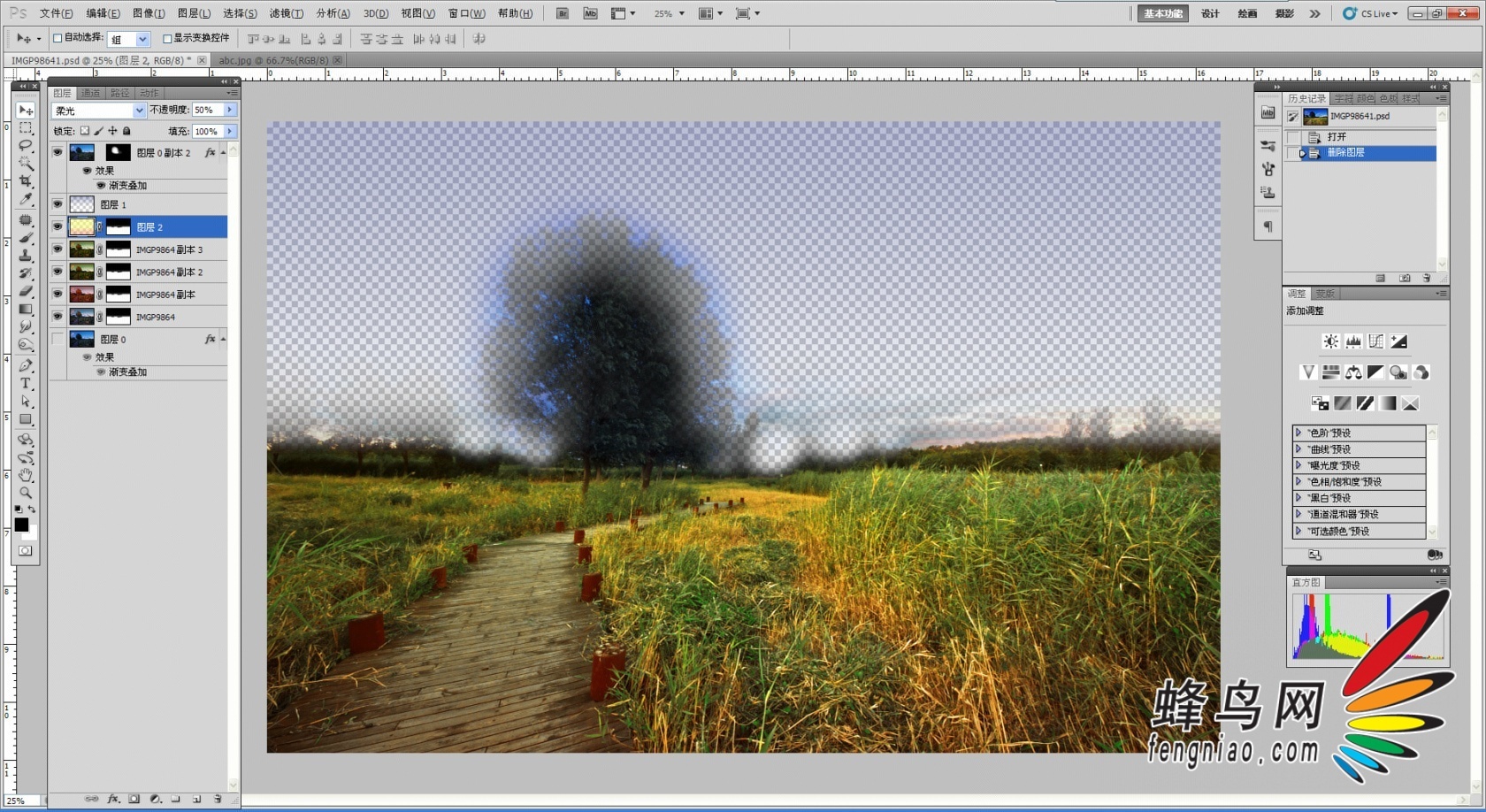
Task: Select the 基本功能 workspace button
Action: tap(1162, 13)
